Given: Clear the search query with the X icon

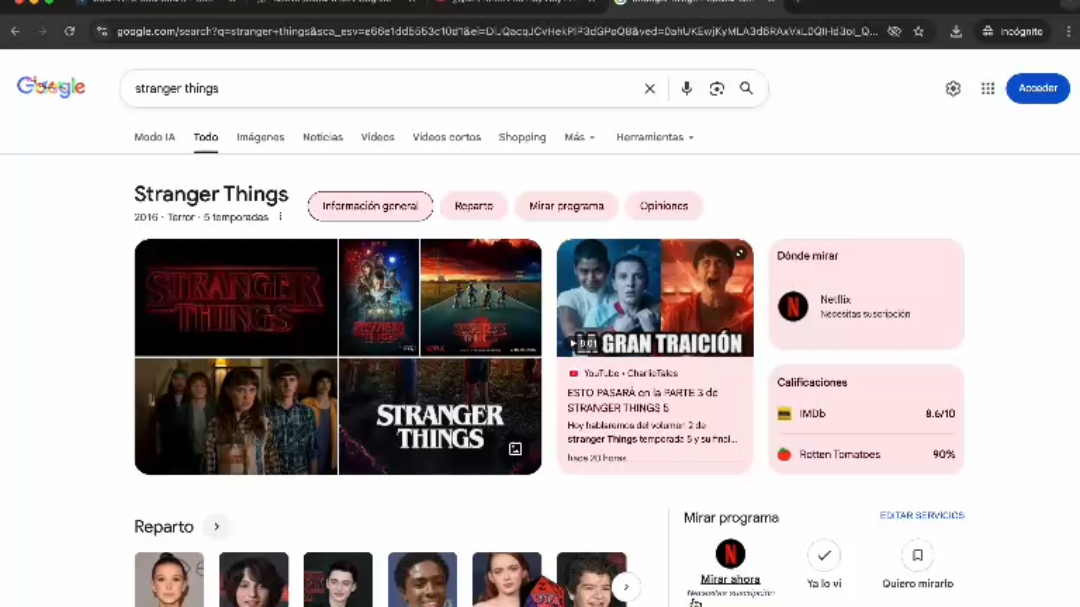Looking at the screenshot, I should pos(649,88).
